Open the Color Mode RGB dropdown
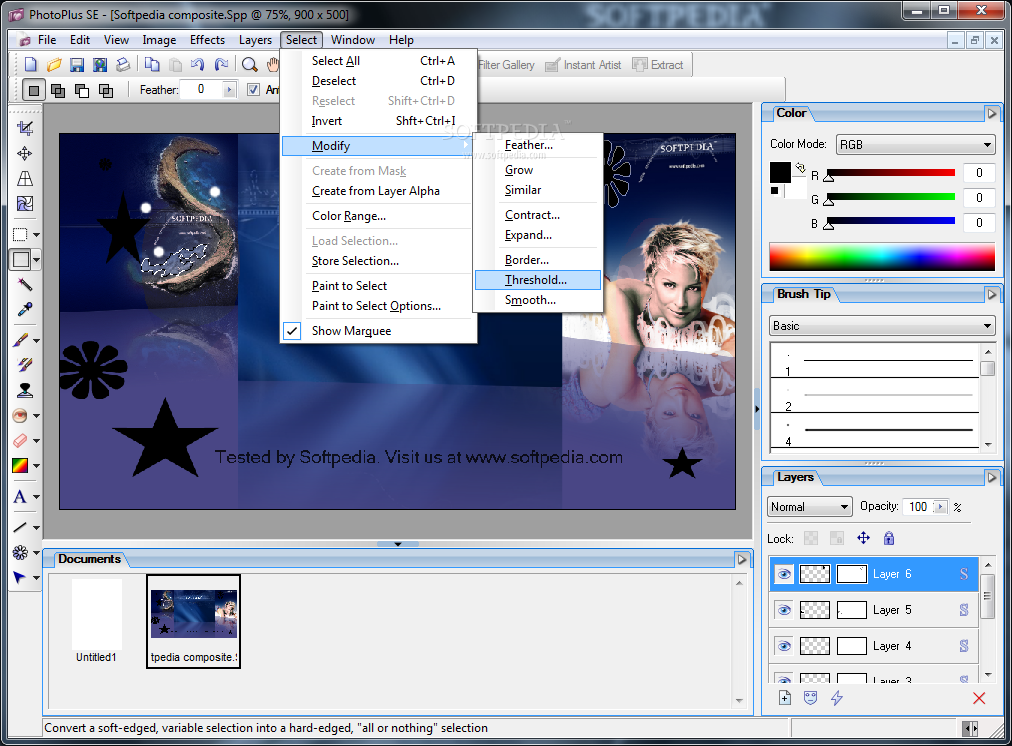The image size is (1012, 746). pos(915,145)
